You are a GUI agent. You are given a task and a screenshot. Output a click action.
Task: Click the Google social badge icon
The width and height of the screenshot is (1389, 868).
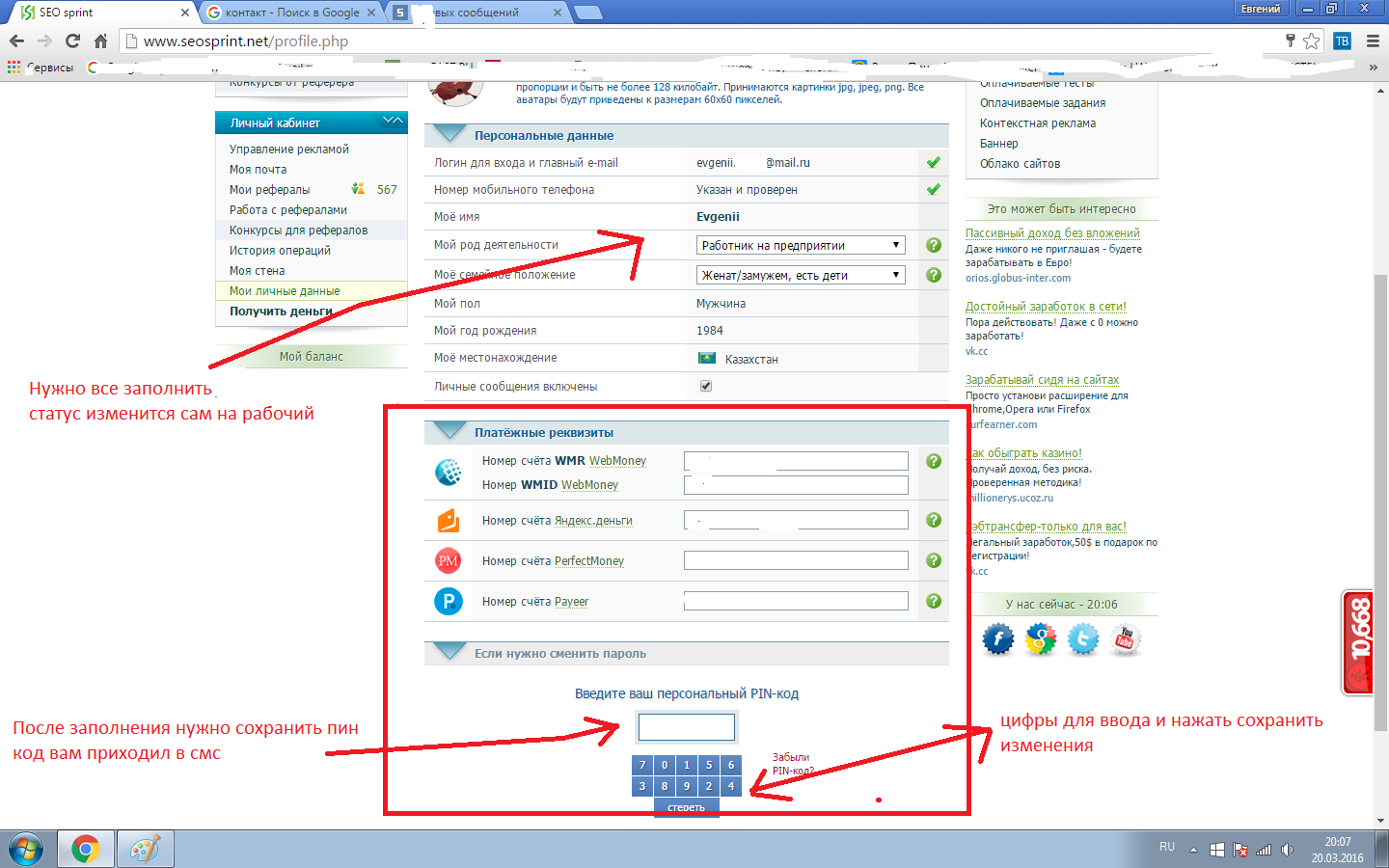coord(1040,638)
